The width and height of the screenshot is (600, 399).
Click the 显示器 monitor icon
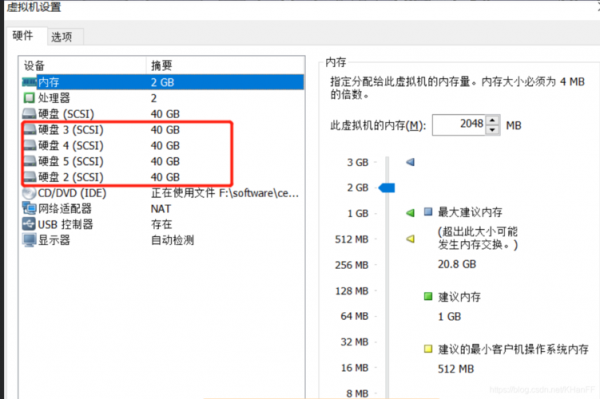click(x=29, y=240)
